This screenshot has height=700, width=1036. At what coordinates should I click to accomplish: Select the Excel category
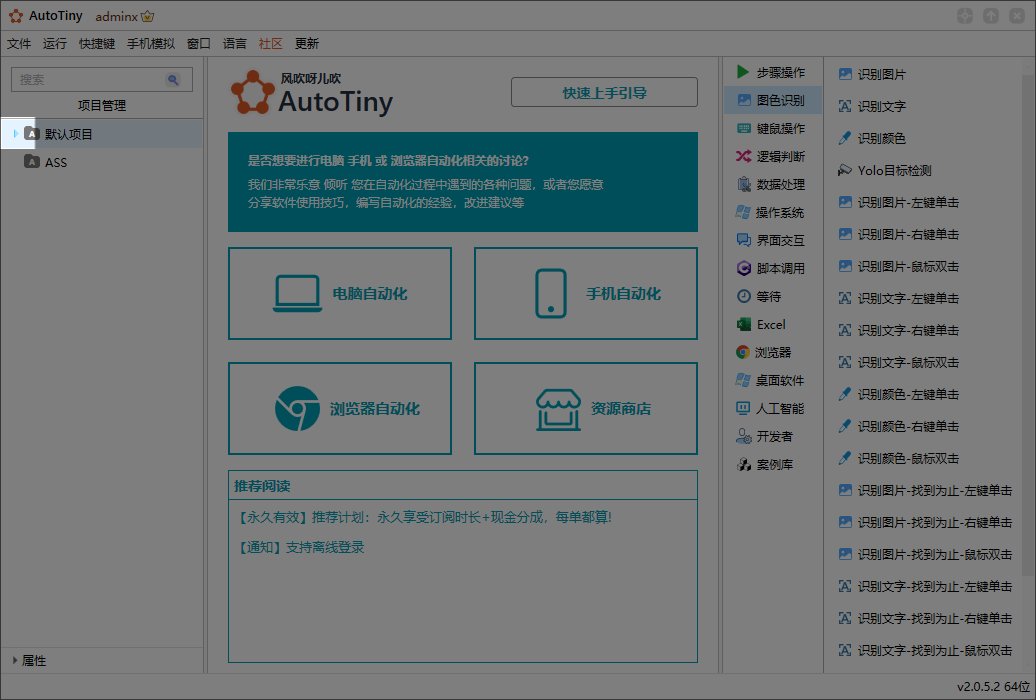coord(772,325)
